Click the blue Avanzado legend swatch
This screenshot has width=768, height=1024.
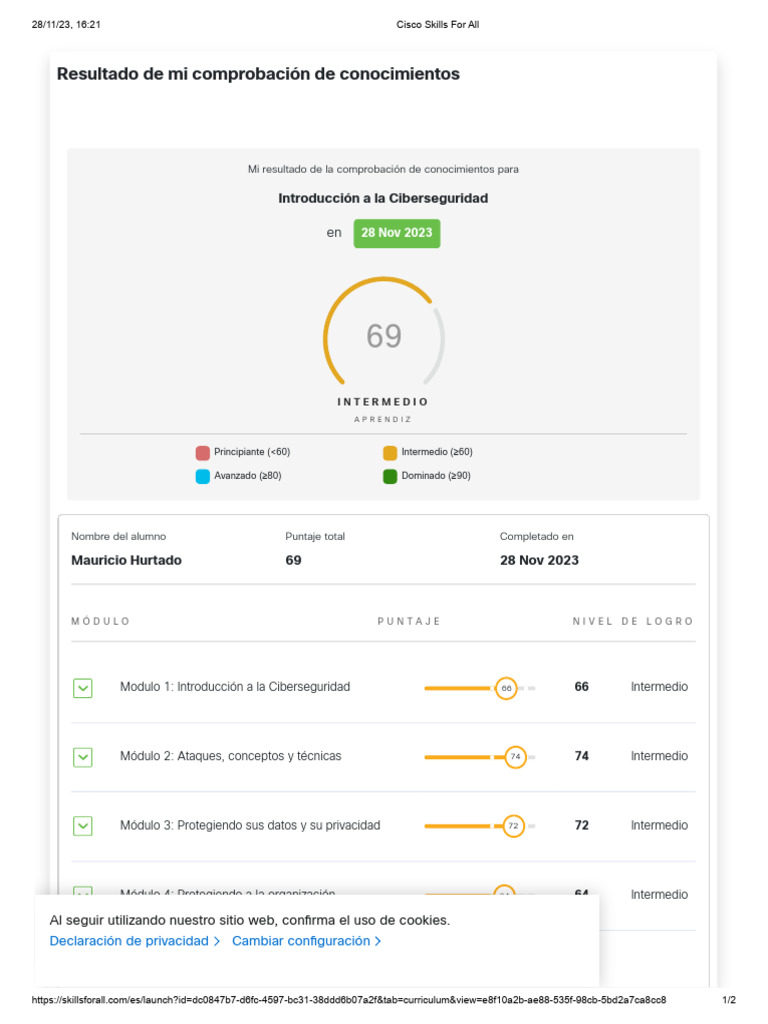[202, 476]
